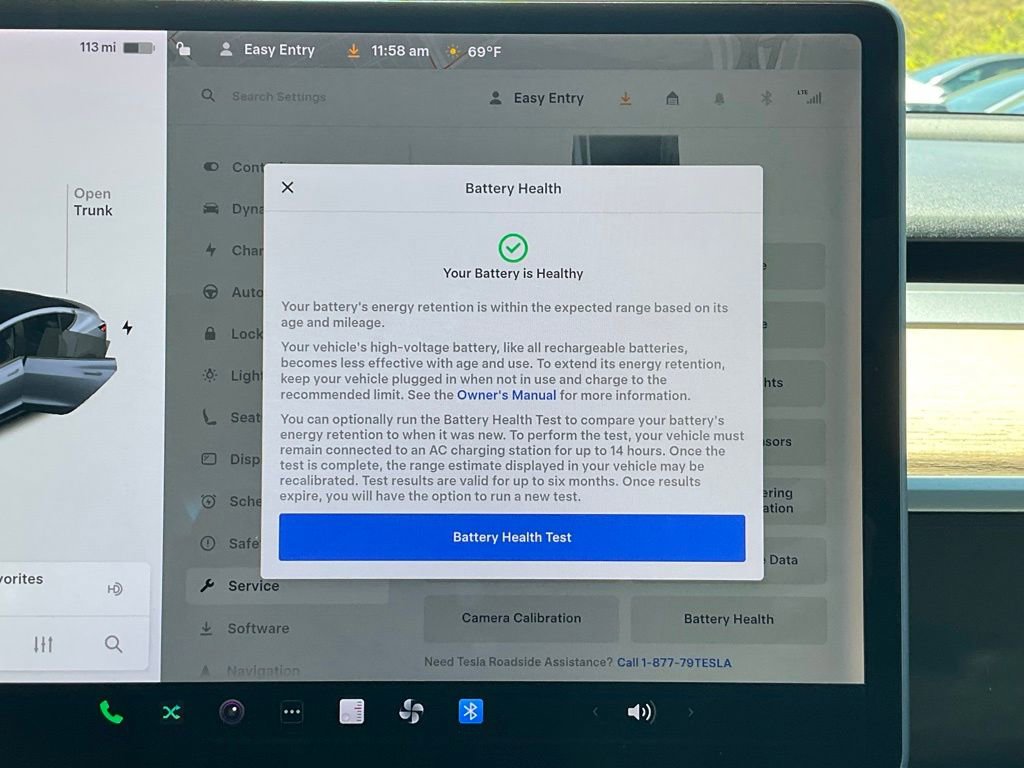Tap the notifications bell icon
The height and width of the screenshot is (768, 1024).
point(719,99)
